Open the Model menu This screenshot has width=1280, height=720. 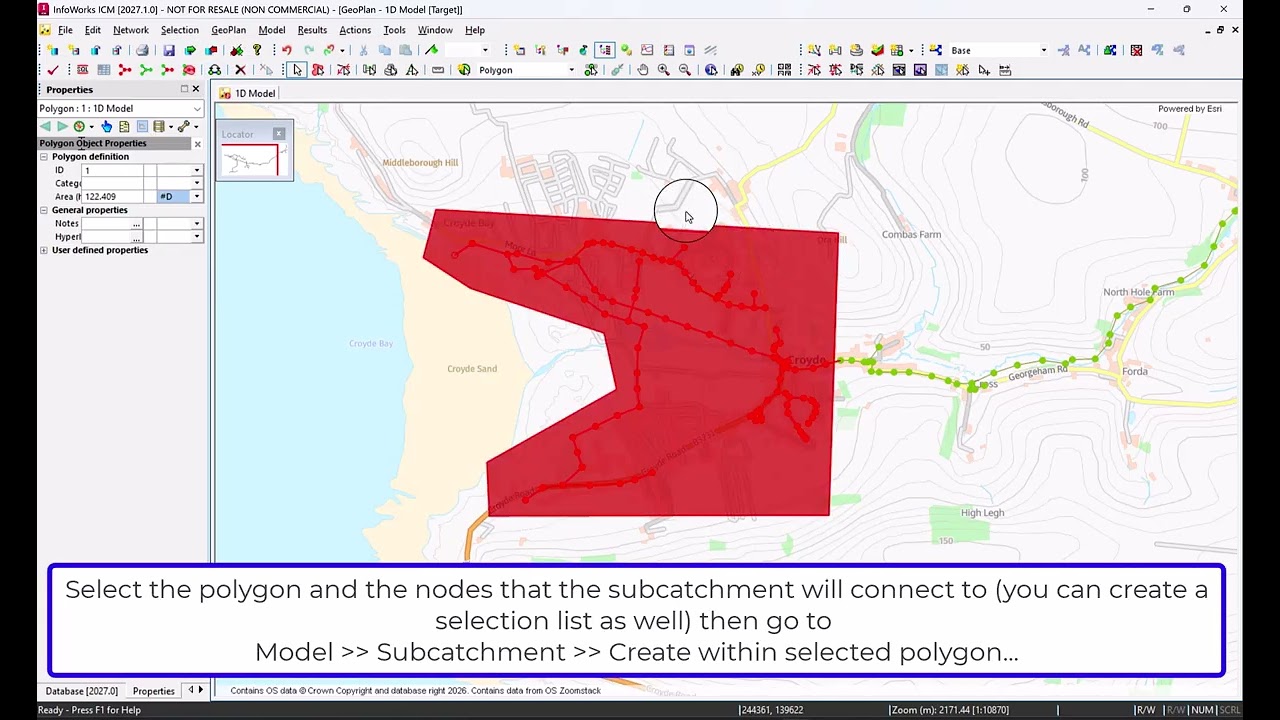coord(272,30)
